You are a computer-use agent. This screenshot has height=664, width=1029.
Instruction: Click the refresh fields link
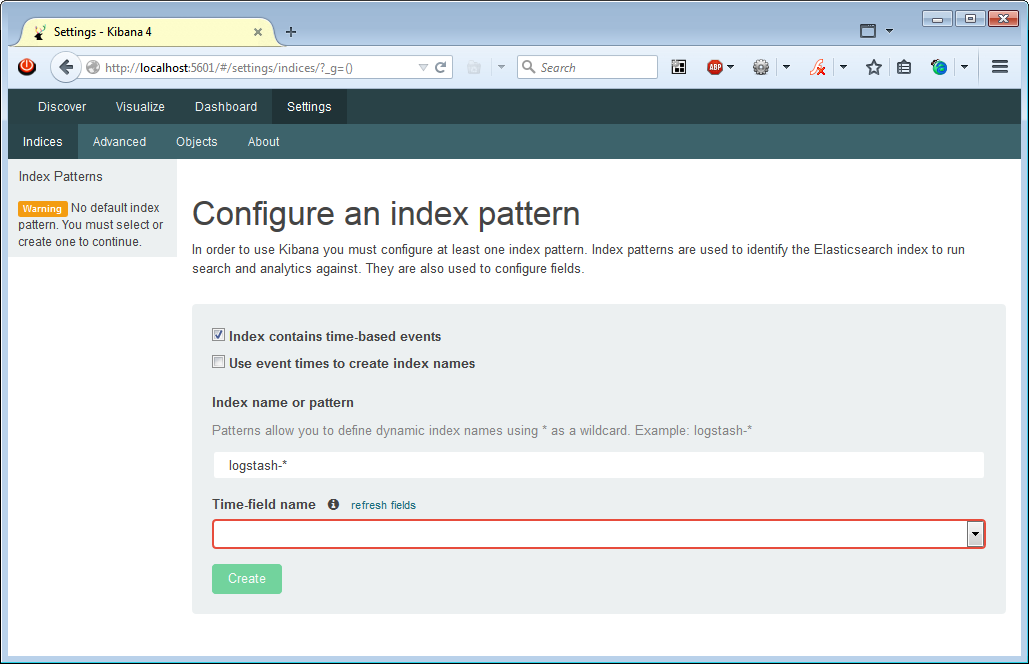point(383,505)
